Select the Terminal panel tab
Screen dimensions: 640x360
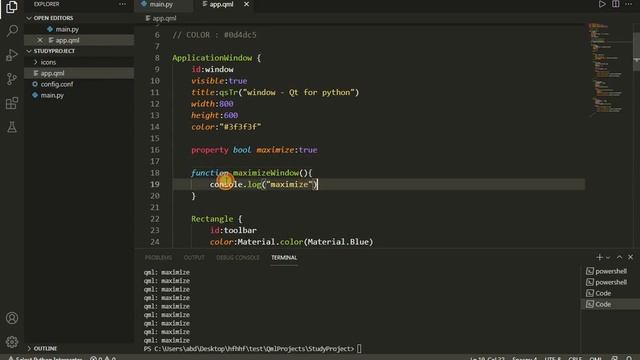[x=284, y=258]
